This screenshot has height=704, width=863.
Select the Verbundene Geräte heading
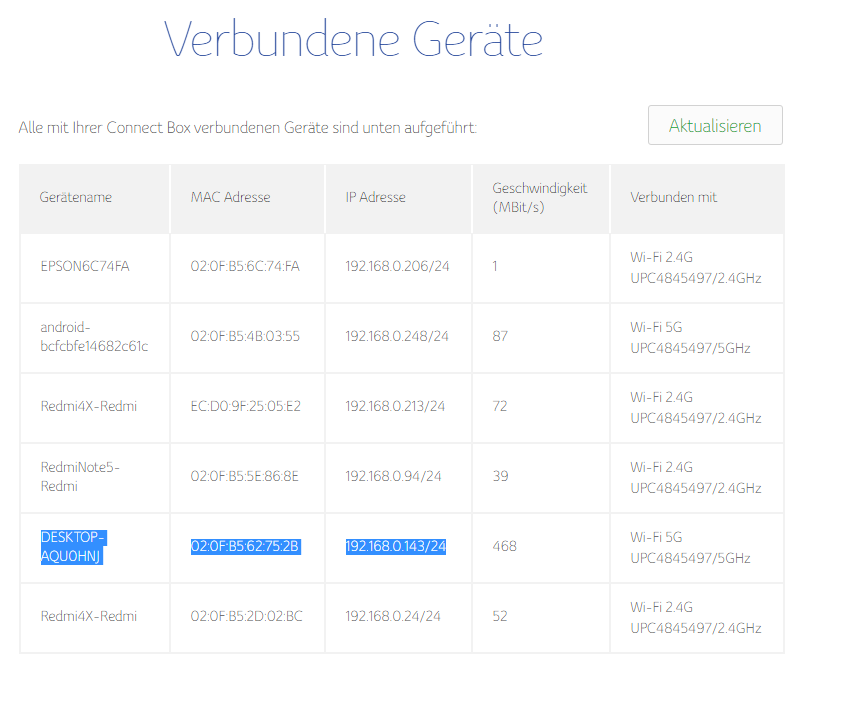[353, 39]
